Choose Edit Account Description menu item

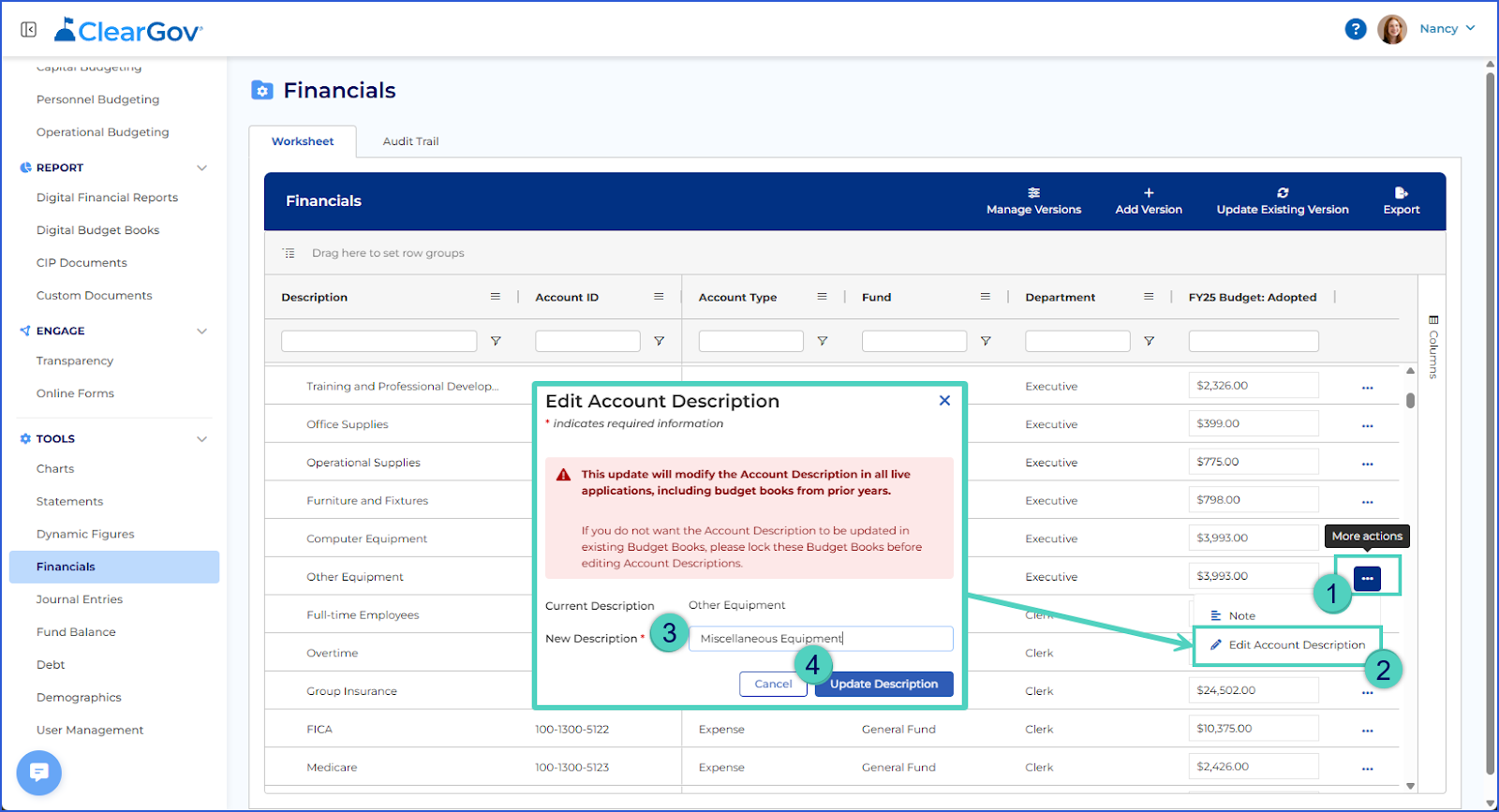point(1287,645)
